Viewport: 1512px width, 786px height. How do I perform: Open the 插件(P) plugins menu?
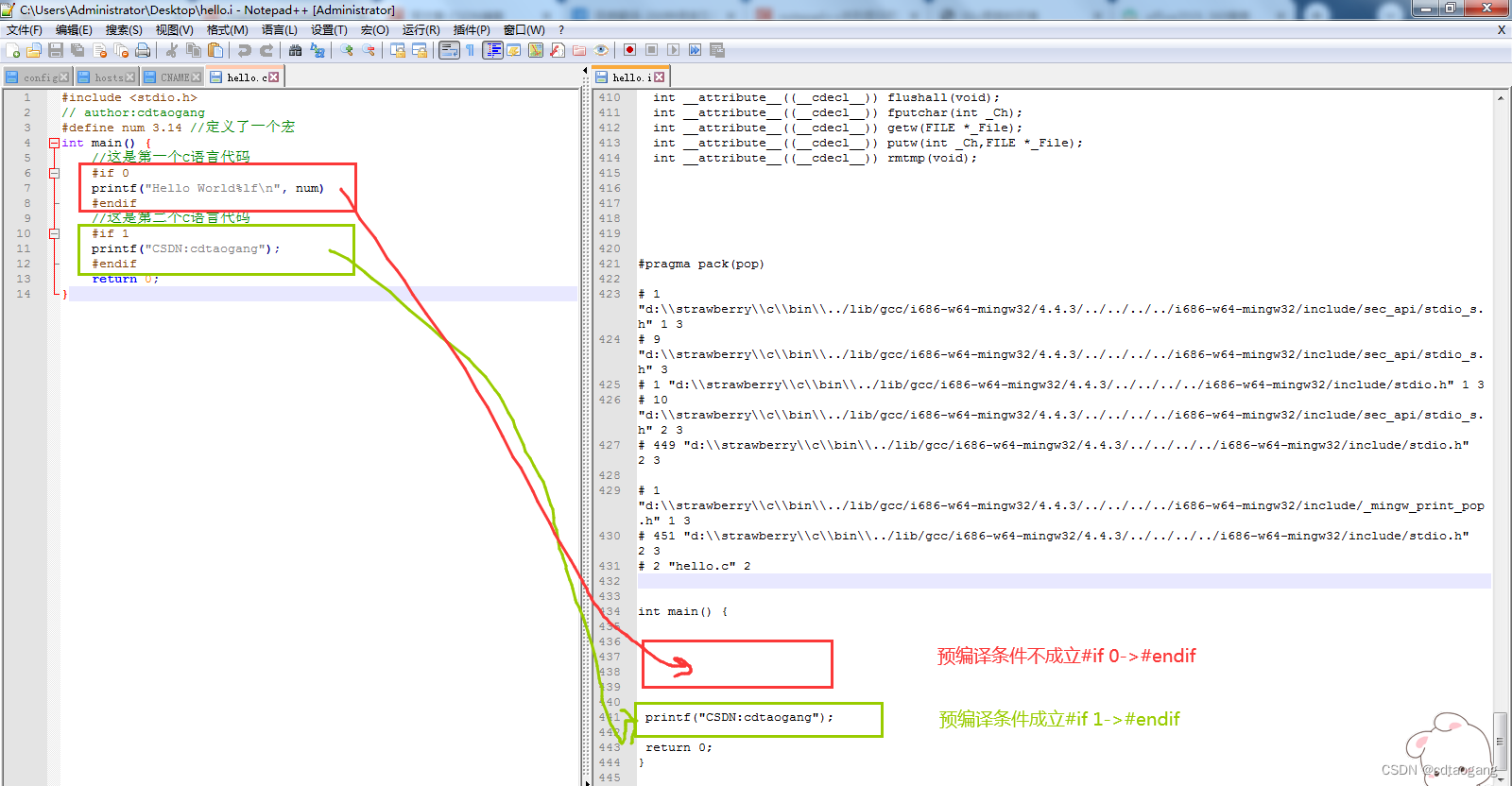click(472, 30)
